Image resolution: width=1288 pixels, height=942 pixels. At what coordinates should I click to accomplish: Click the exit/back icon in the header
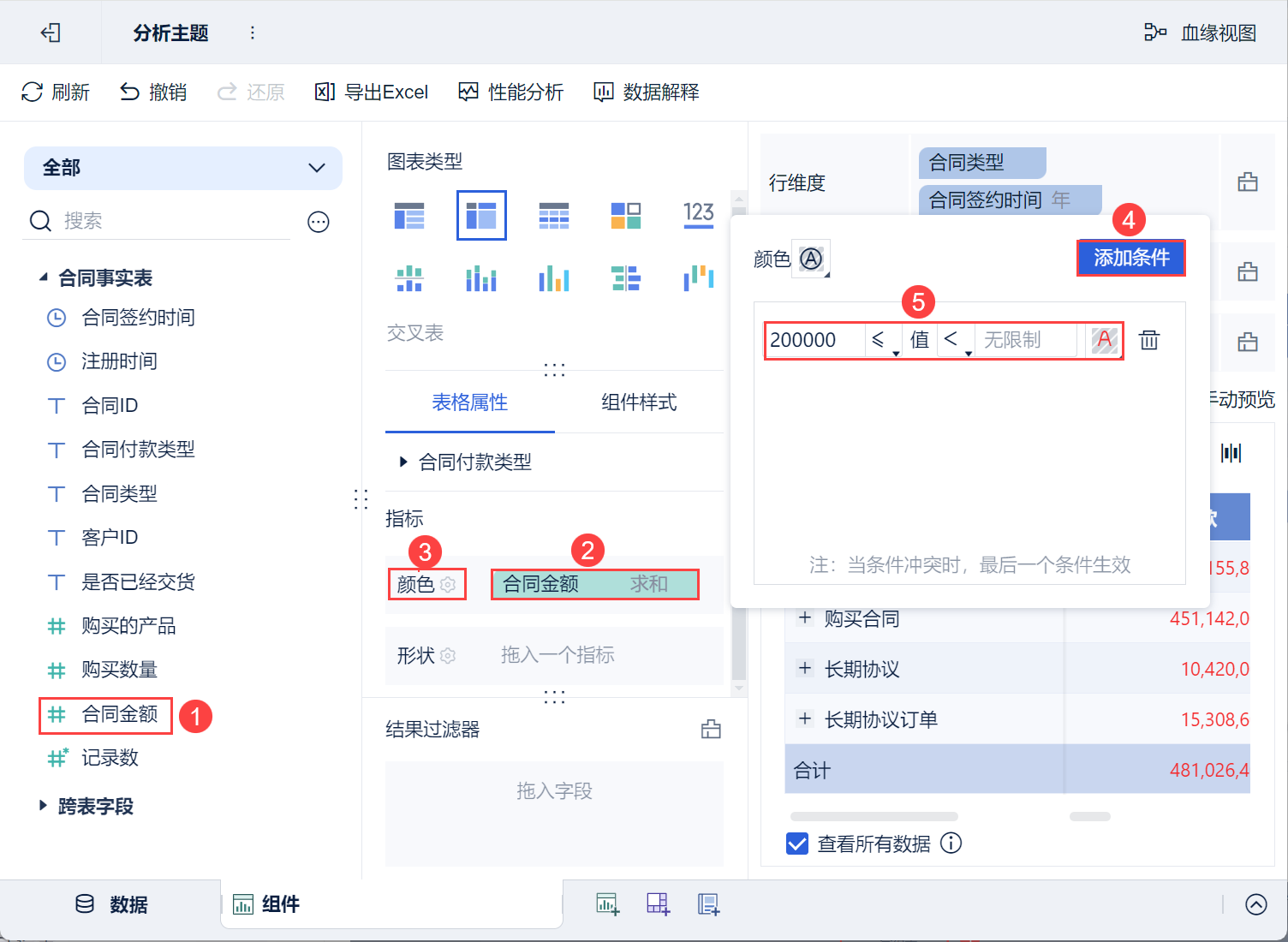[51, 33]
